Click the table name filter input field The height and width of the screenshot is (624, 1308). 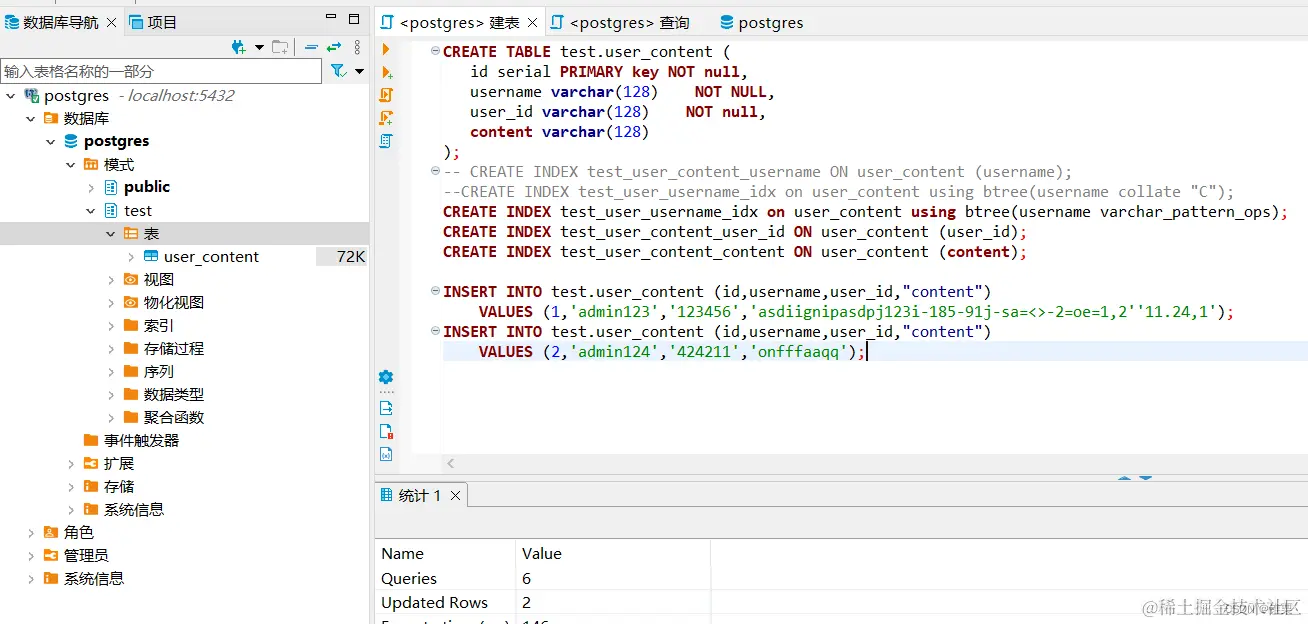[x=161, y=71]
